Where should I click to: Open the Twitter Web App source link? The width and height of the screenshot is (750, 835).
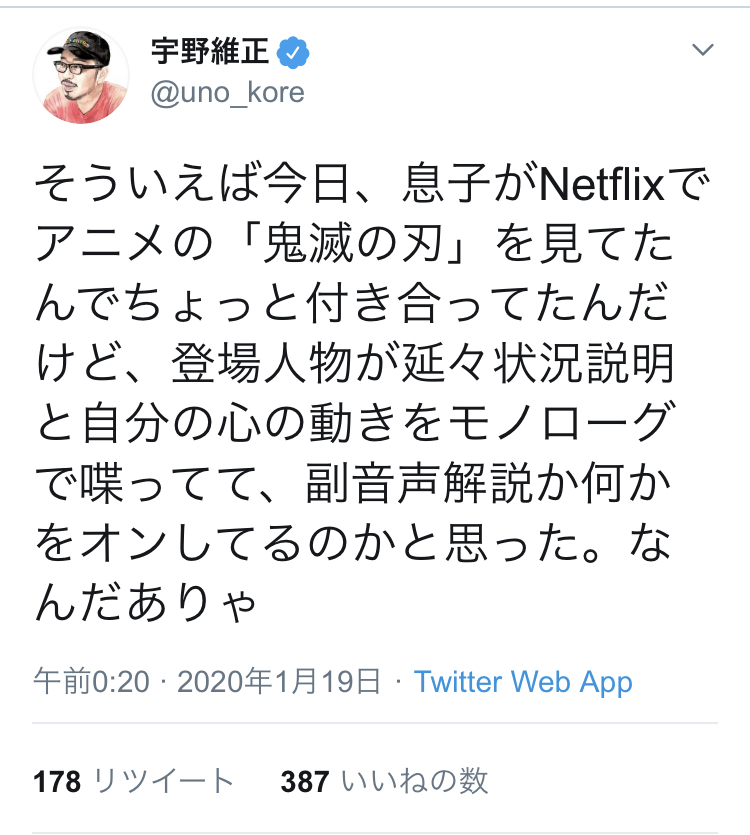point(523,682)
